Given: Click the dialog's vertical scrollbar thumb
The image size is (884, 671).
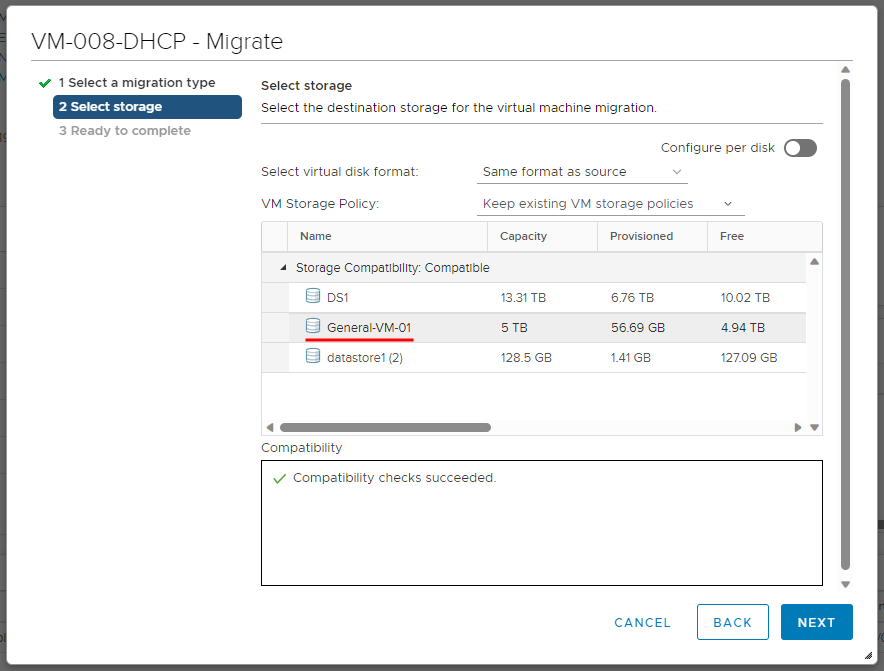Looking at the screenshot, I should (x=845, y=324).
